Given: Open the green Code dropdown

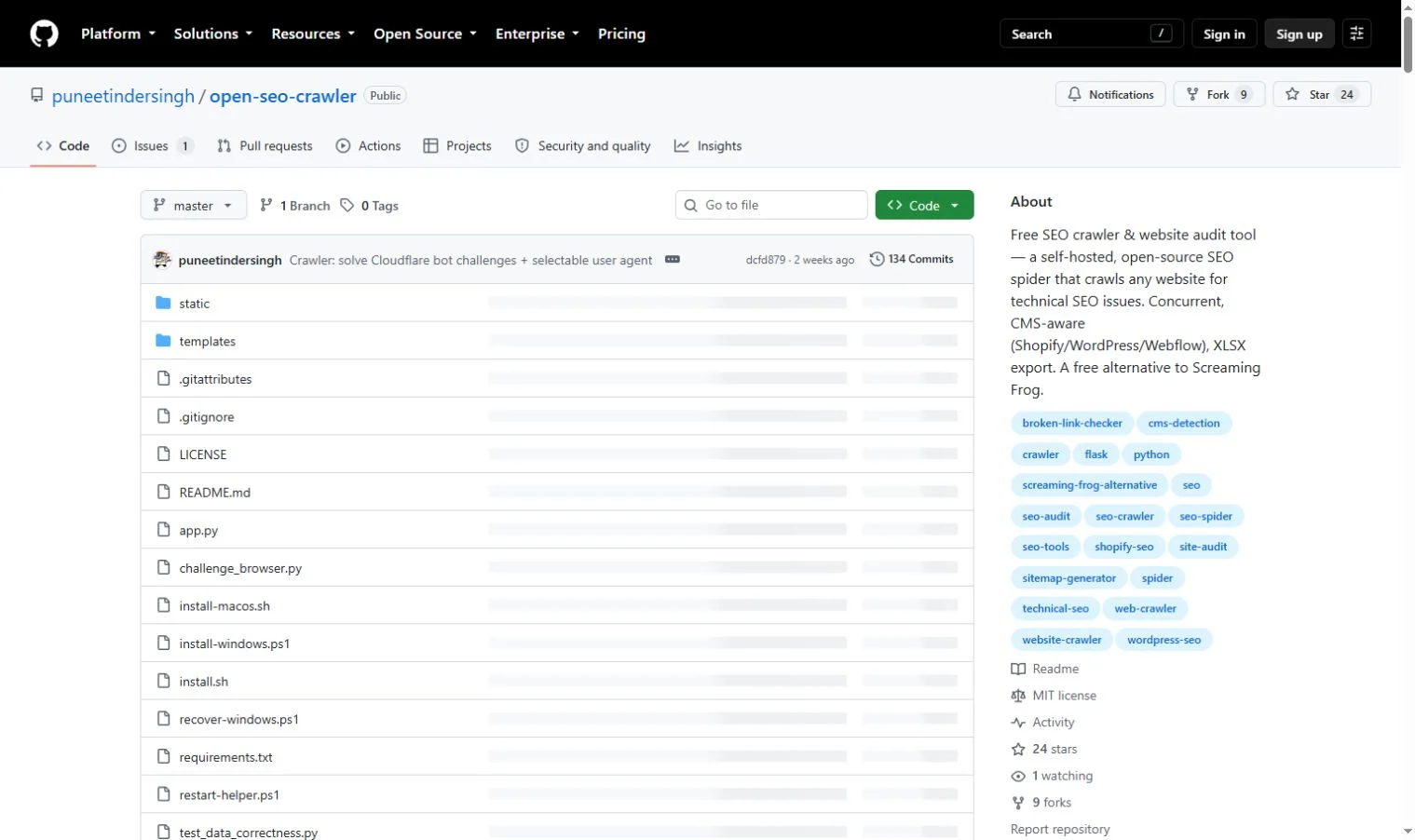Looking at the screenshot, I should click(924, 205).
